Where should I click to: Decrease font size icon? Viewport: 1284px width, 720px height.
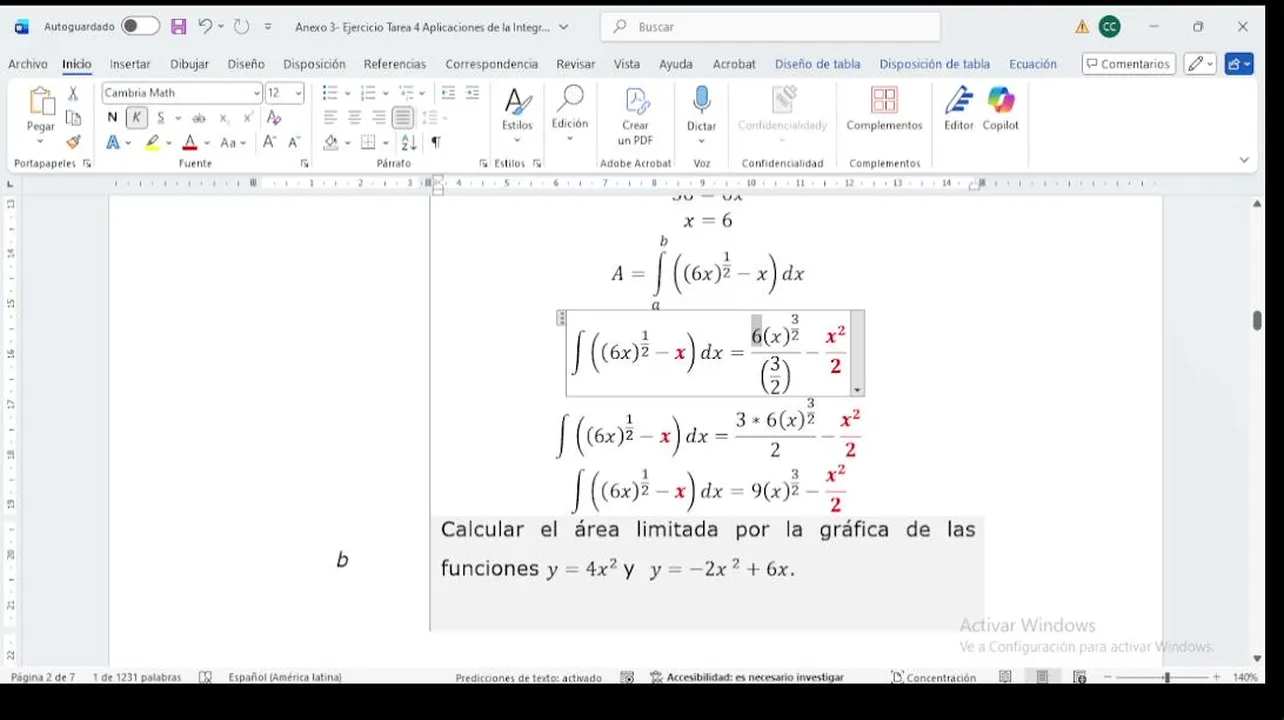(294, 143)
